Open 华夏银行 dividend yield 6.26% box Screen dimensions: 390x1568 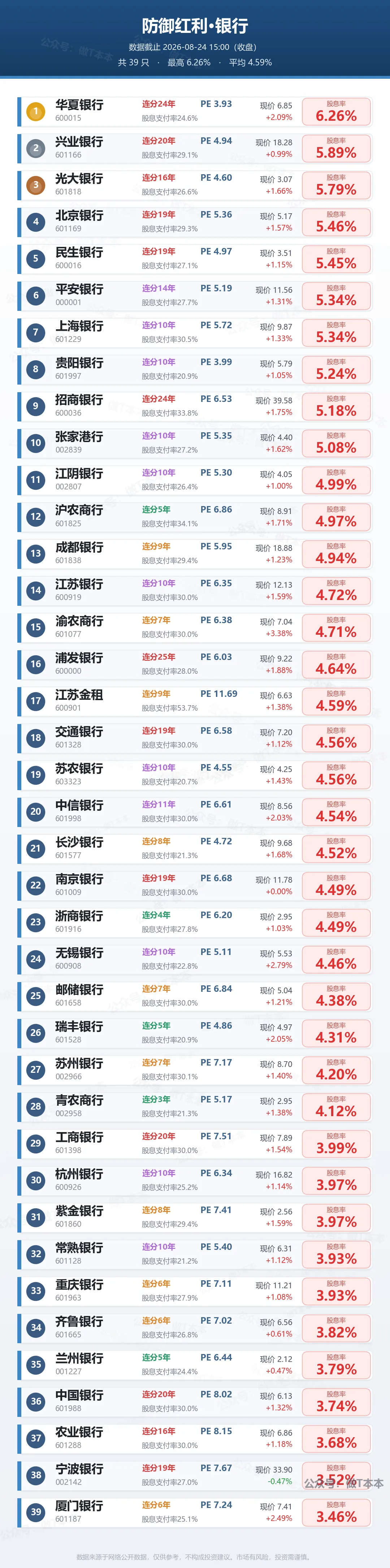click(x=337, y=111)
